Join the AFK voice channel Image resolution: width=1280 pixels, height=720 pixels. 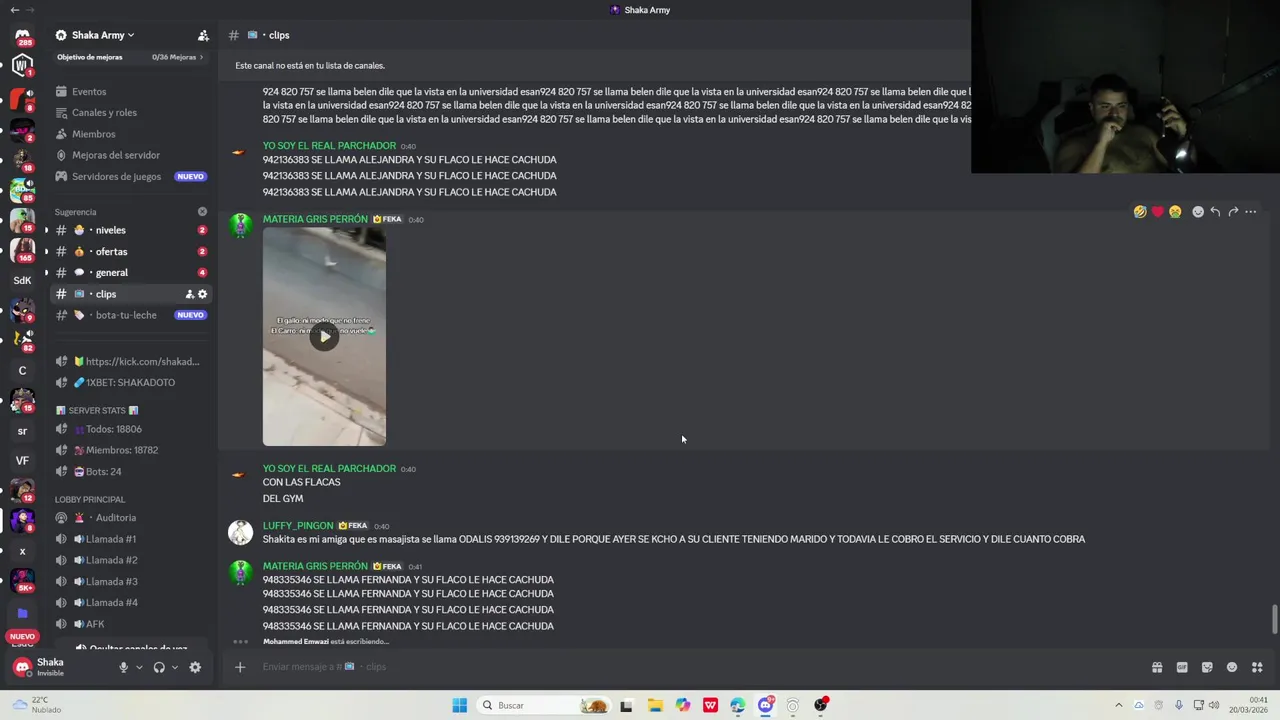tap(130, 624)
